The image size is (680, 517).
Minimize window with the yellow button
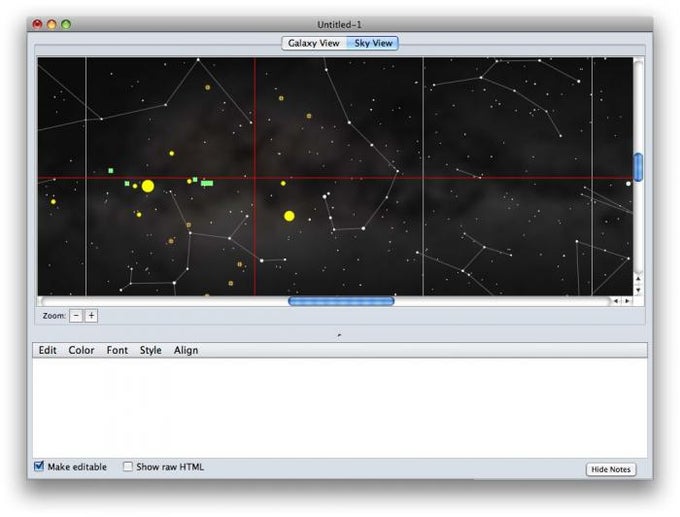pos(52,24)
